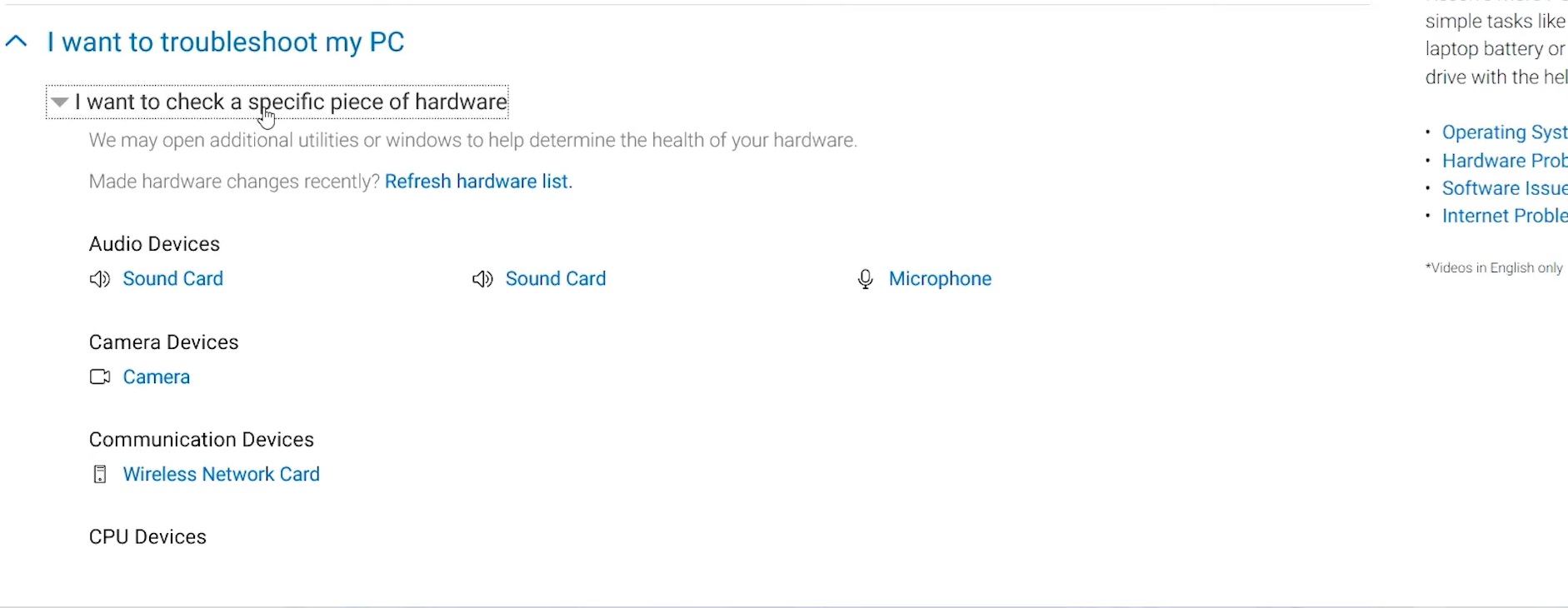Click the camera icon under Camera Devices
This screenshot has width=1568, height=608.
tap(99, 377)
